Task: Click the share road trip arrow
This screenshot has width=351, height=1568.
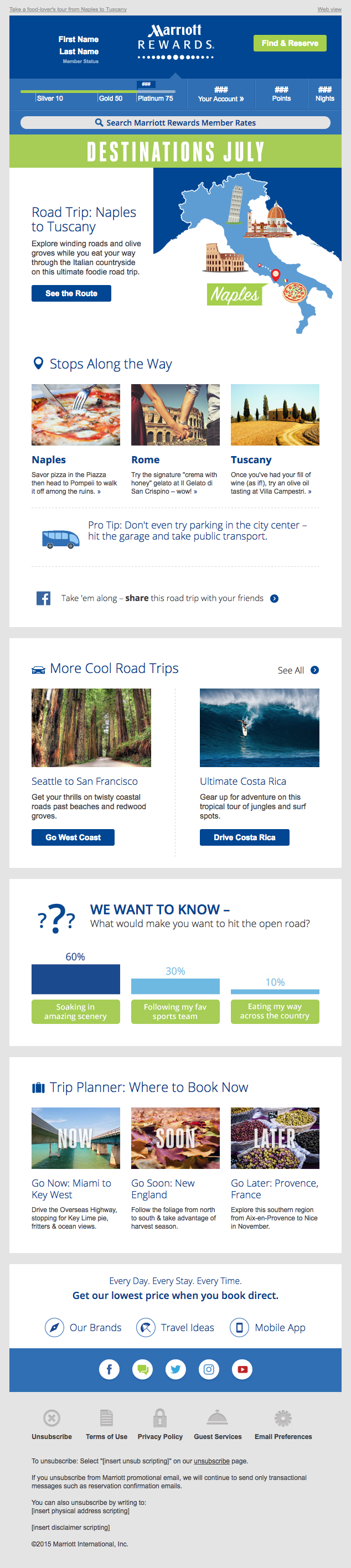Action: tap(274, 598)
